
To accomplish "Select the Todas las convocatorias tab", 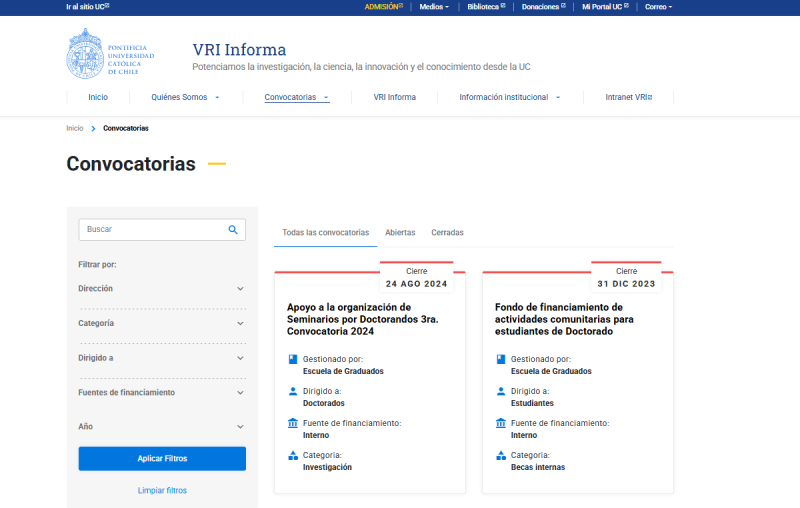I will coord(326,233).
